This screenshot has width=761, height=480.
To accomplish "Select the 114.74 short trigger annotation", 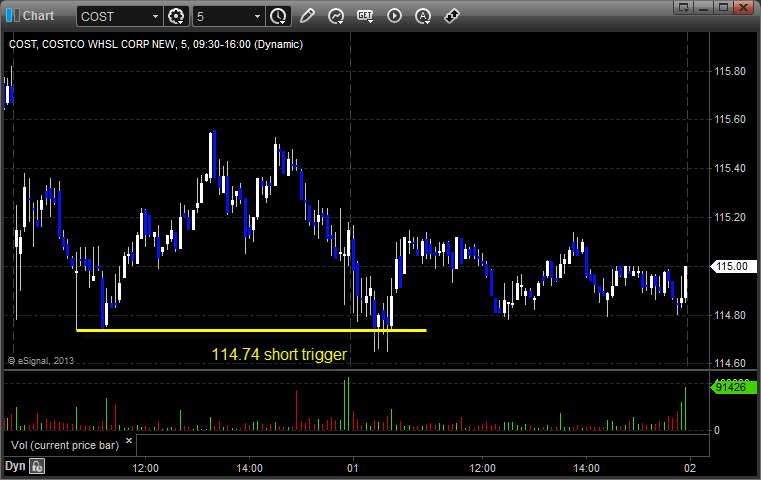I will click(279, 354).
